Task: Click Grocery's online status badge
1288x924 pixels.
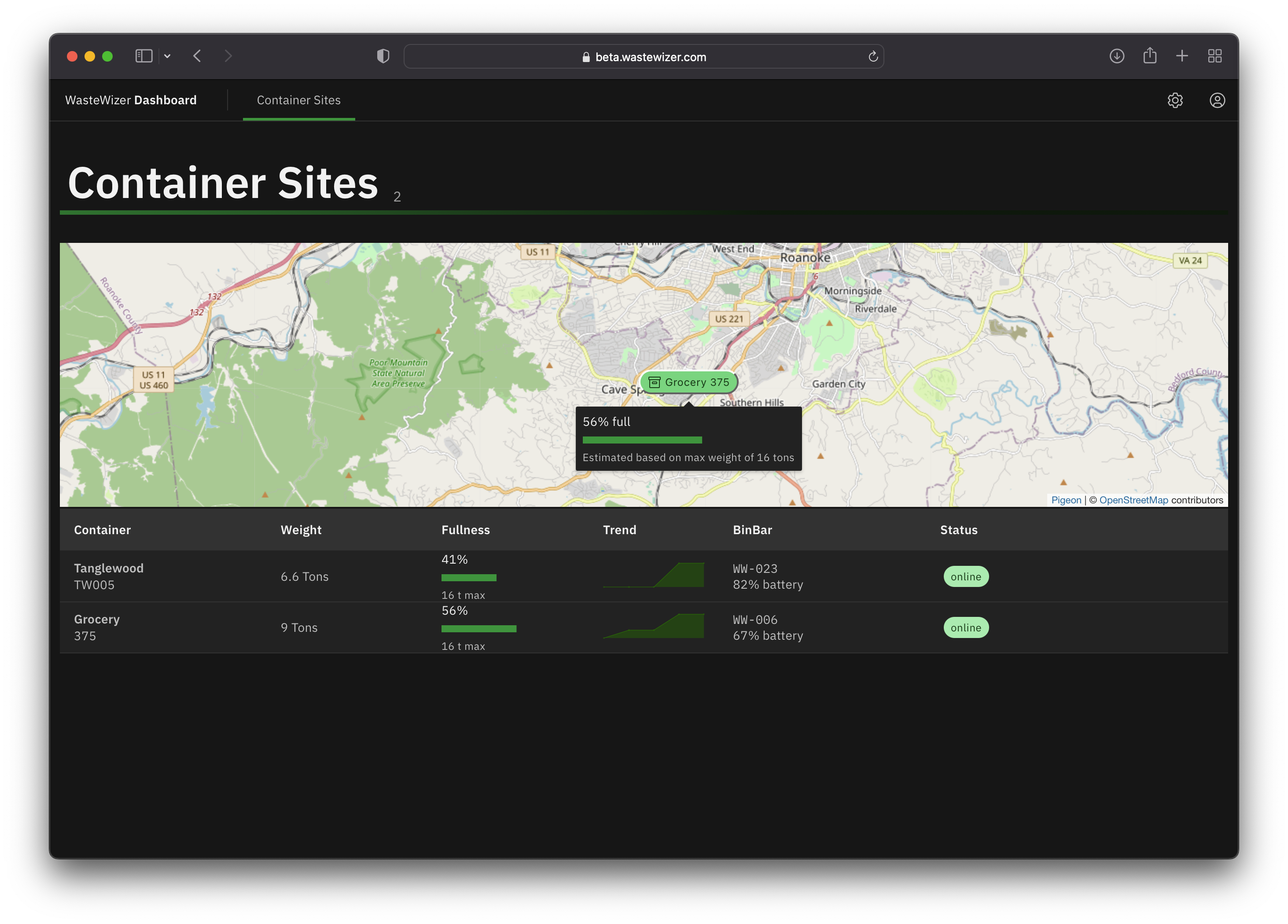Action: click(965, 627)
